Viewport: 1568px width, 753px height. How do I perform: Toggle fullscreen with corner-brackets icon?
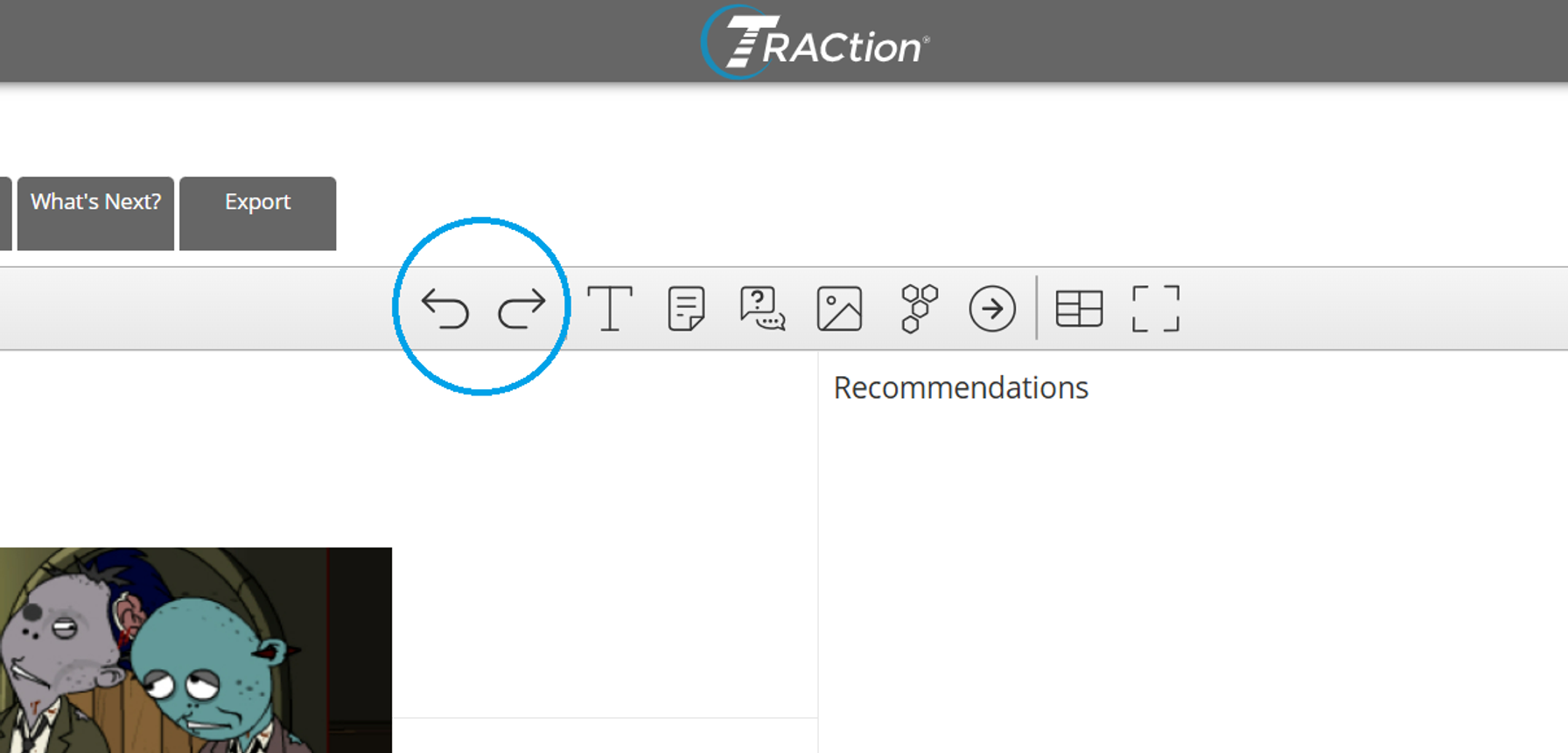click(1156, 309)
